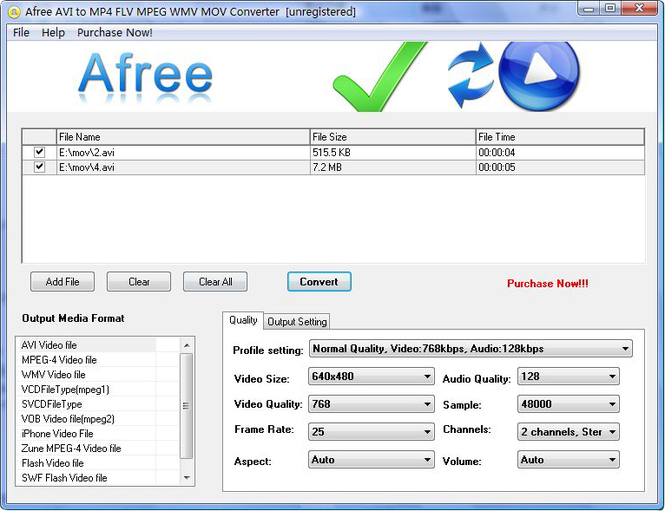Screen dimensions: 665x511
Task: Click the Clear button
Action: (x=139, y=282)
